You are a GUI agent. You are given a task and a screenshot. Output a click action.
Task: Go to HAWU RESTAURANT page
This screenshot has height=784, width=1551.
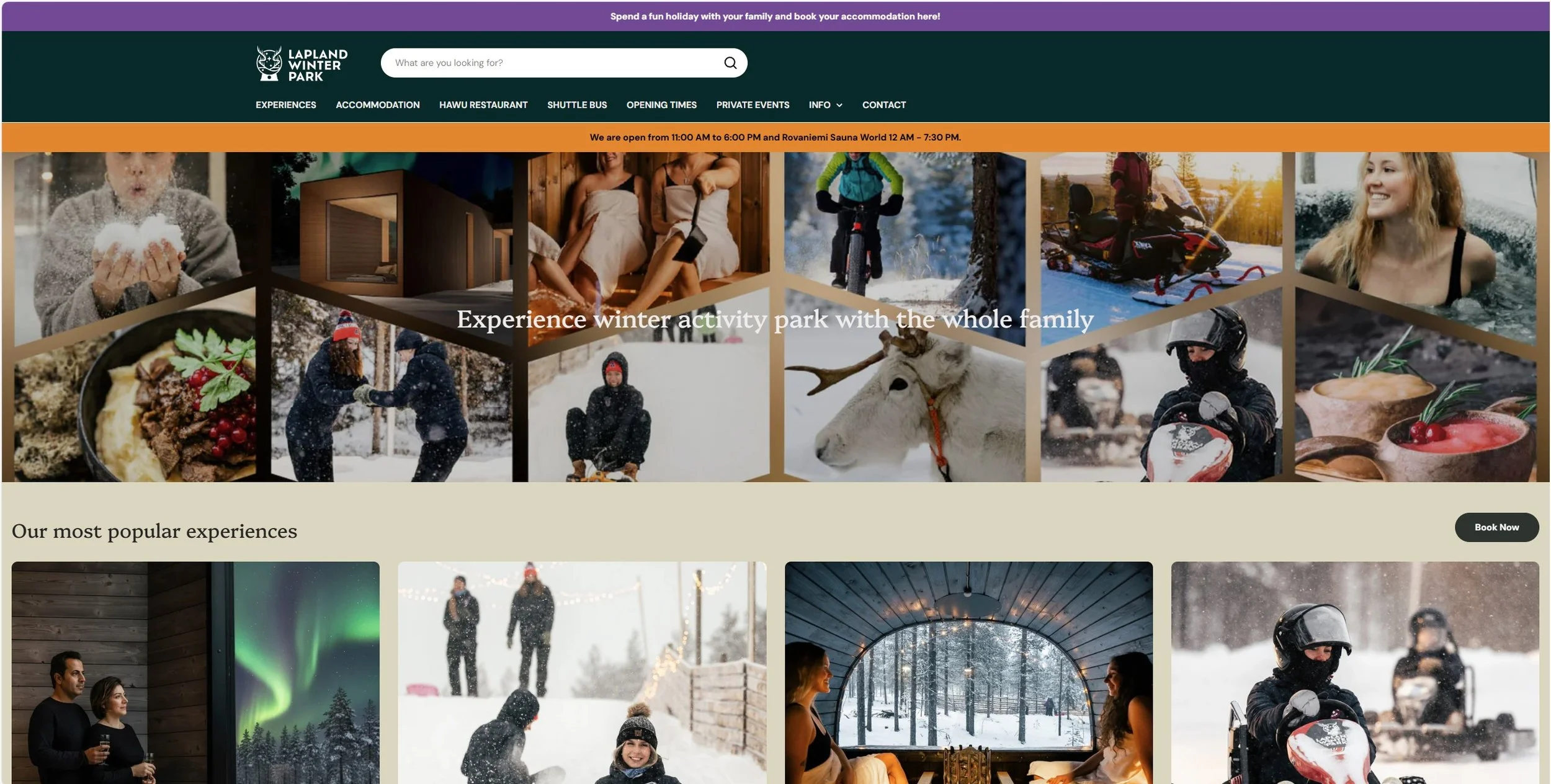(483, 105)
